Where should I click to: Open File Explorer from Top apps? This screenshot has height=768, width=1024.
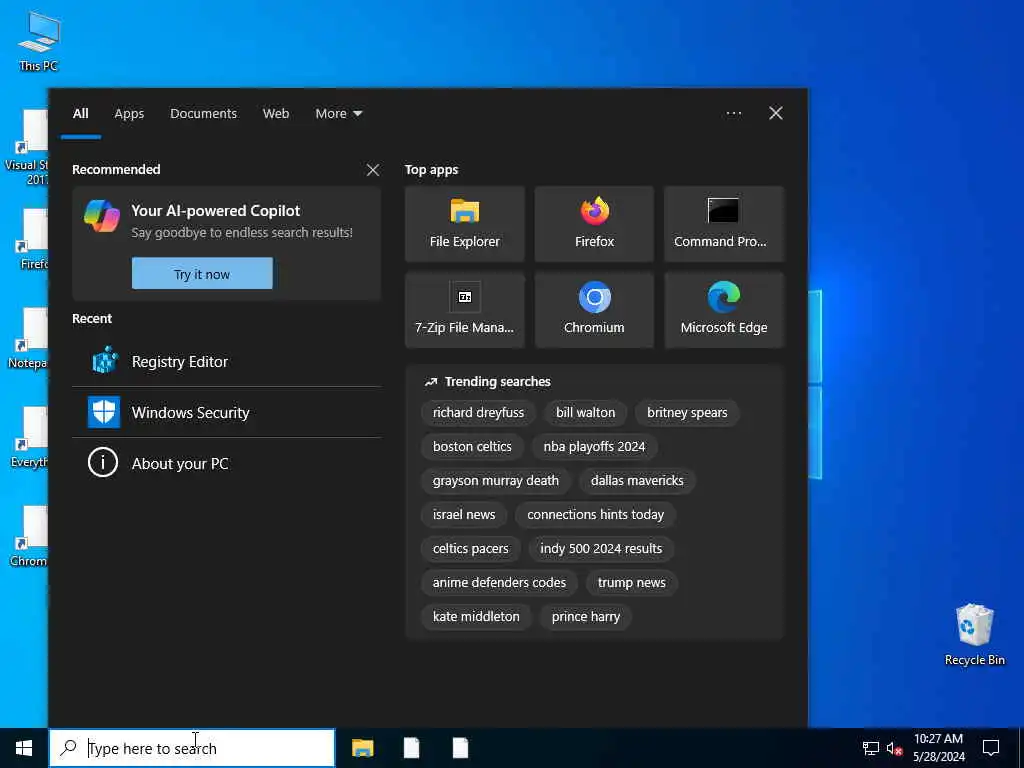click(x=464, y=224)
